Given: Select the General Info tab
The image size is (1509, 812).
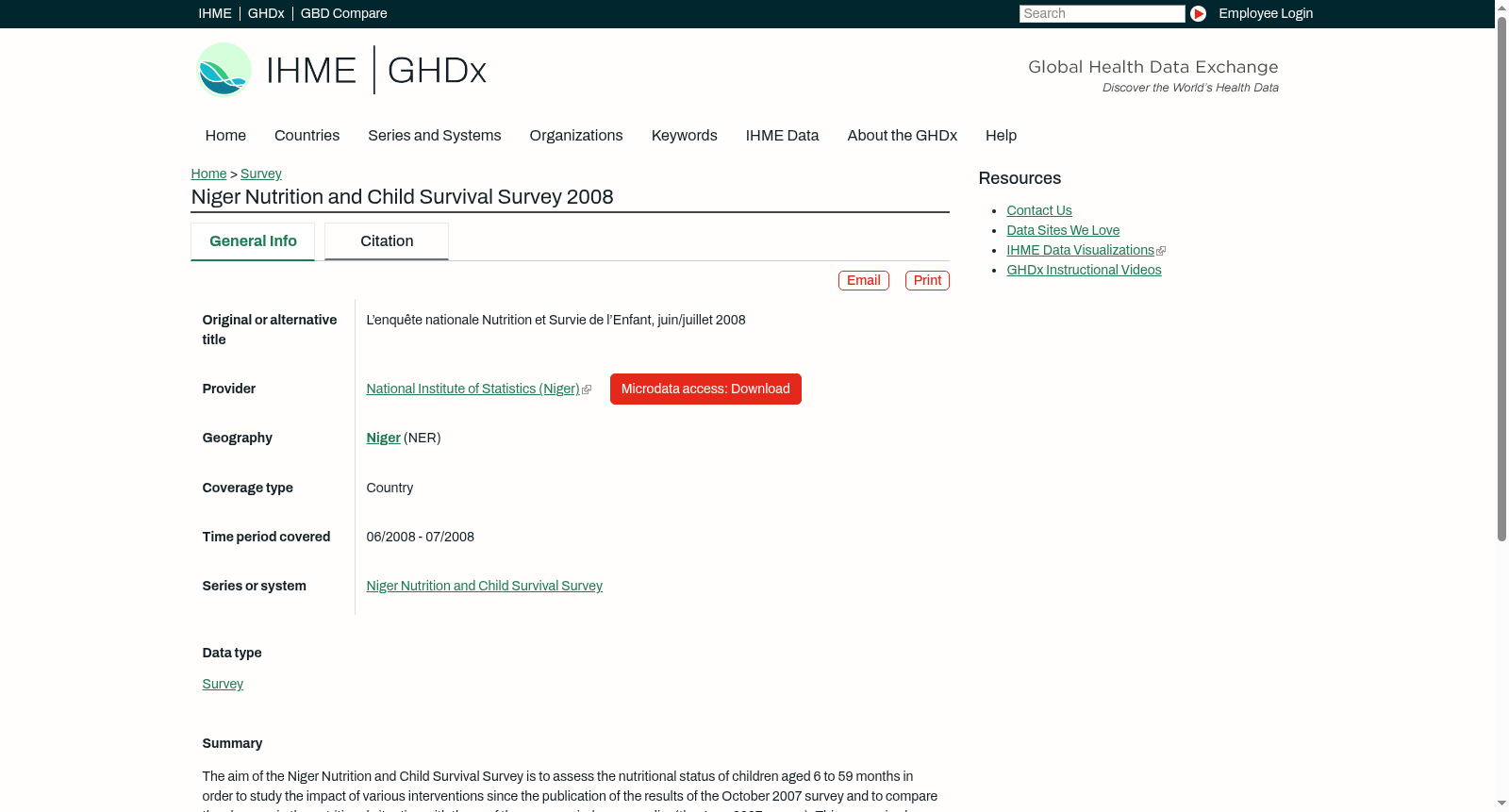Looking at the screenshot, I should [x=253, y=241].
